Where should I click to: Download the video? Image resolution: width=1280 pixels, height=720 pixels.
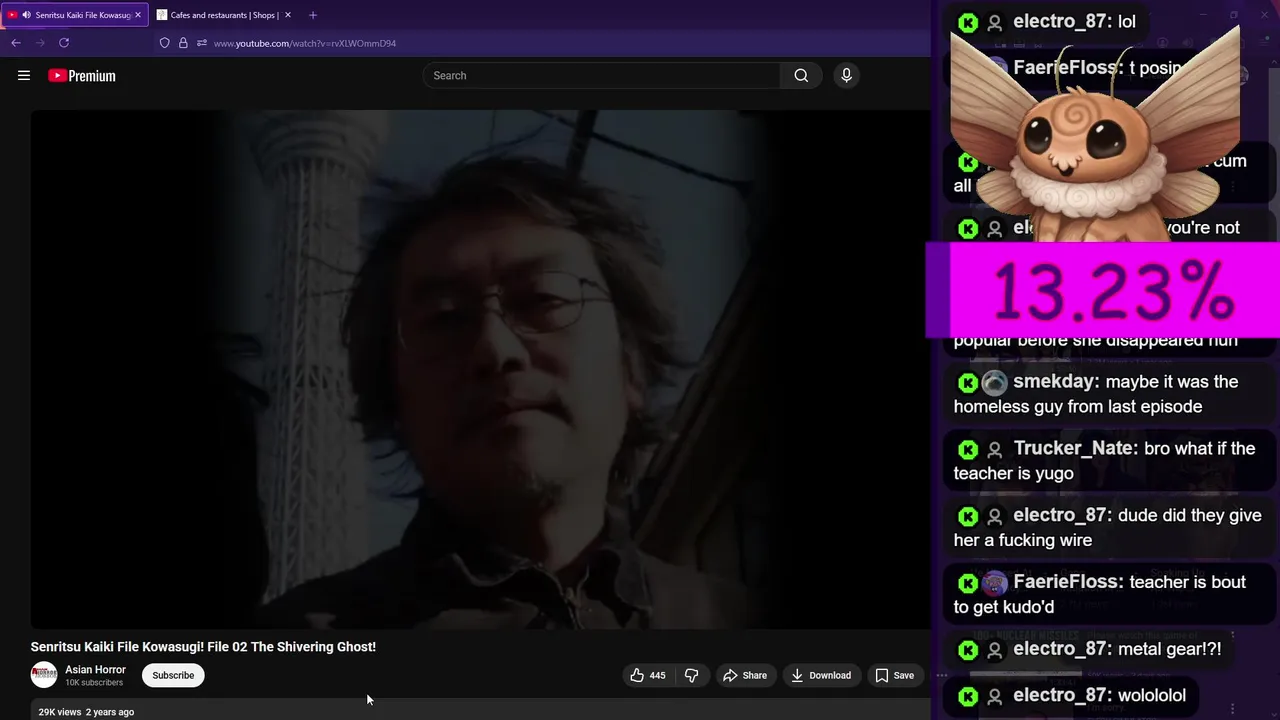point(820,675)
